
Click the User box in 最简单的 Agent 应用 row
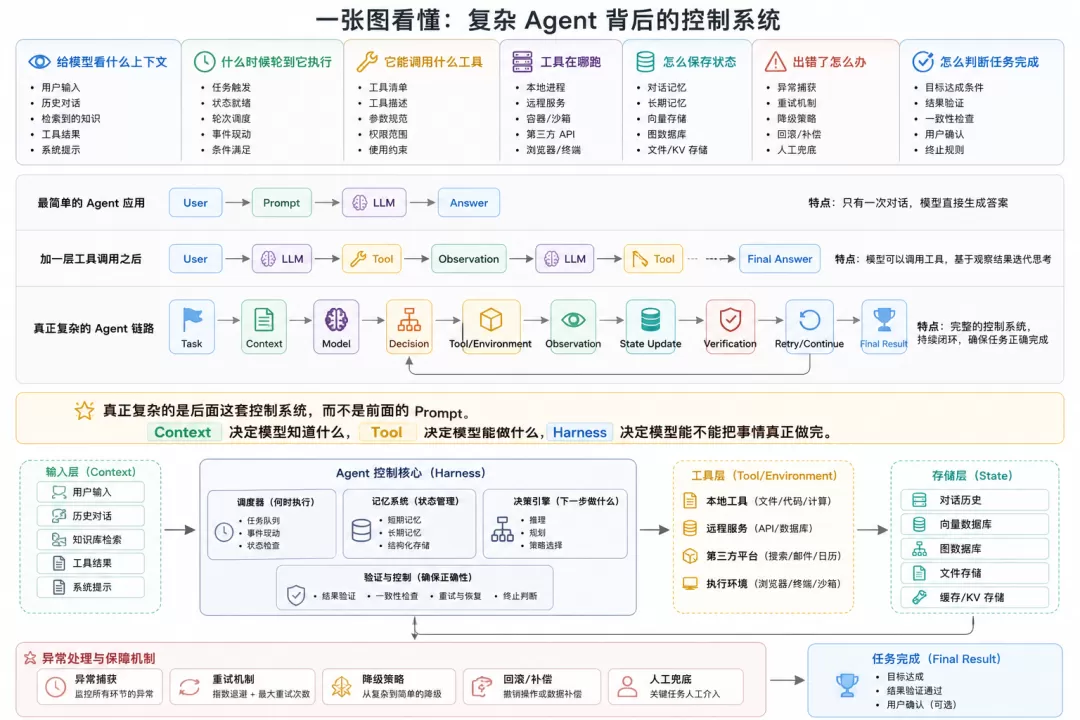(x=196, y=203)
